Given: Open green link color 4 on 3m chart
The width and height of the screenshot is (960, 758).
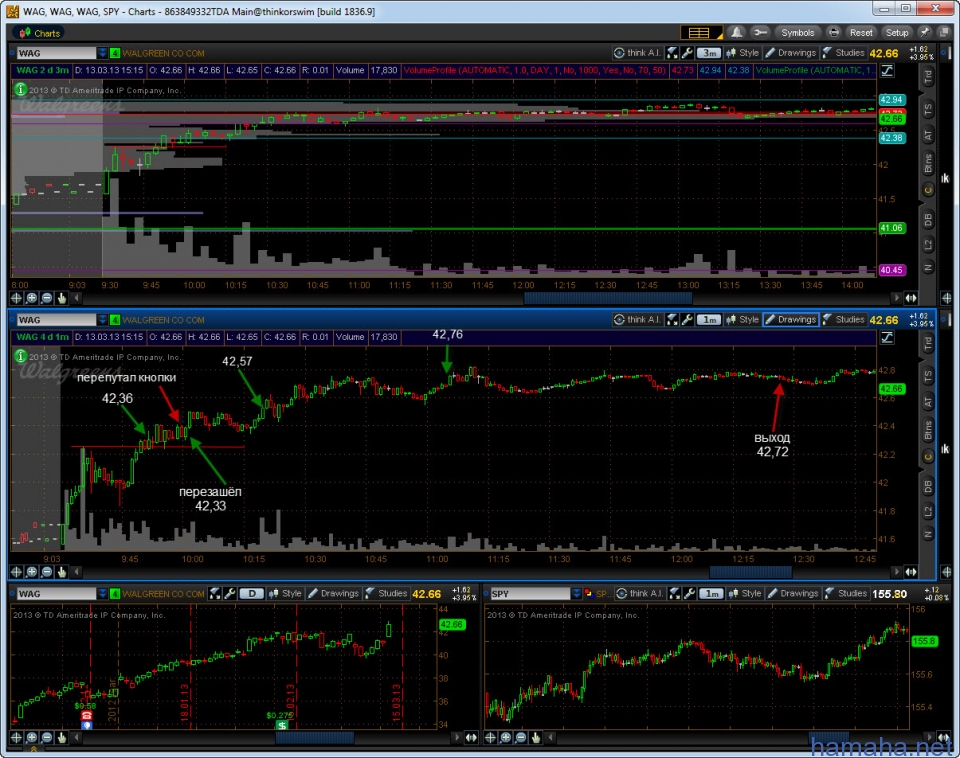Looking at the screenshot, I should (x=114, y=53).
